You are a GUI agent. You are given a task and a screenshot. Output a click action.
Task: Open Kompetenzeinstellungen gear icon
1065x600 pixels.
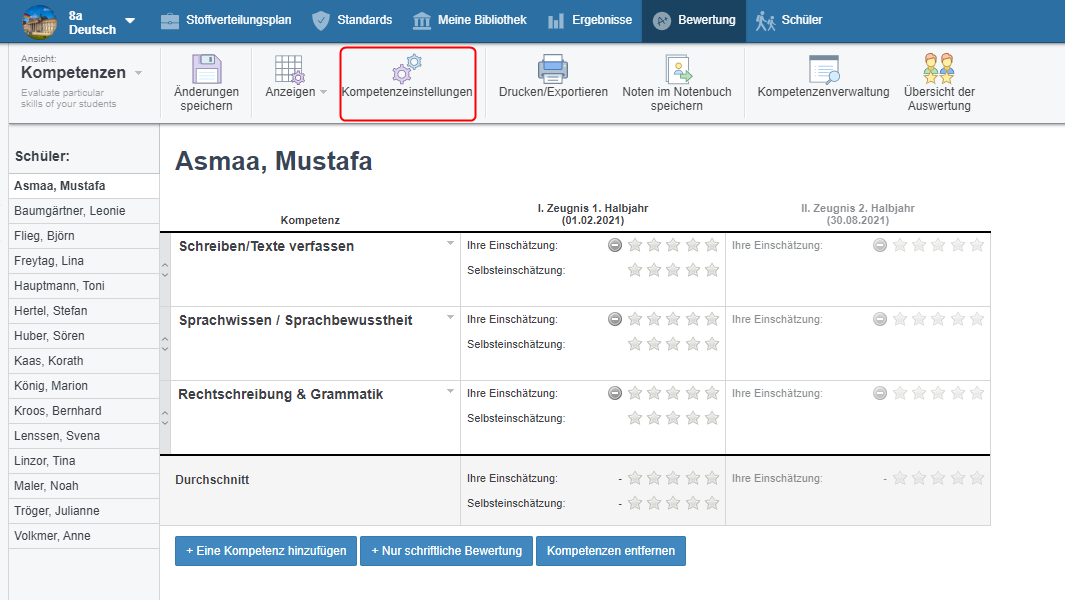407,69
